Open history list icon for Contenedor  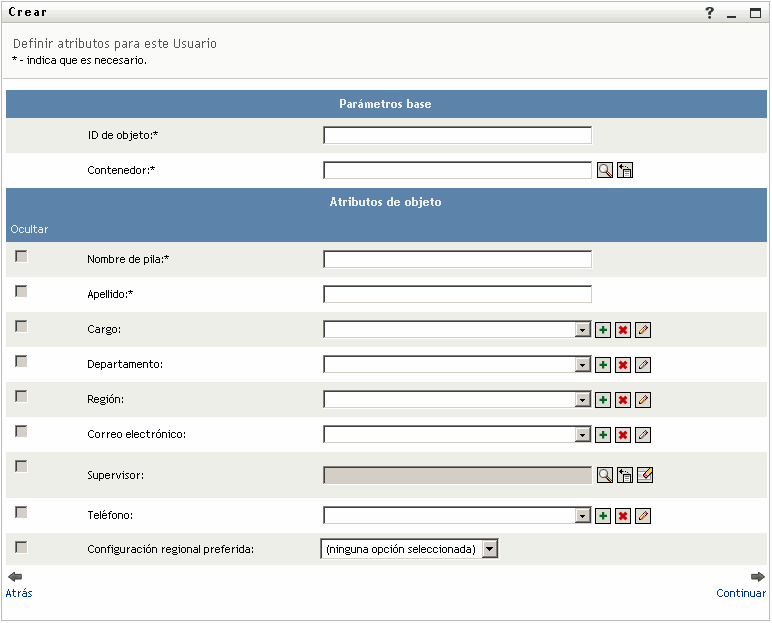(x=625, y=170)
